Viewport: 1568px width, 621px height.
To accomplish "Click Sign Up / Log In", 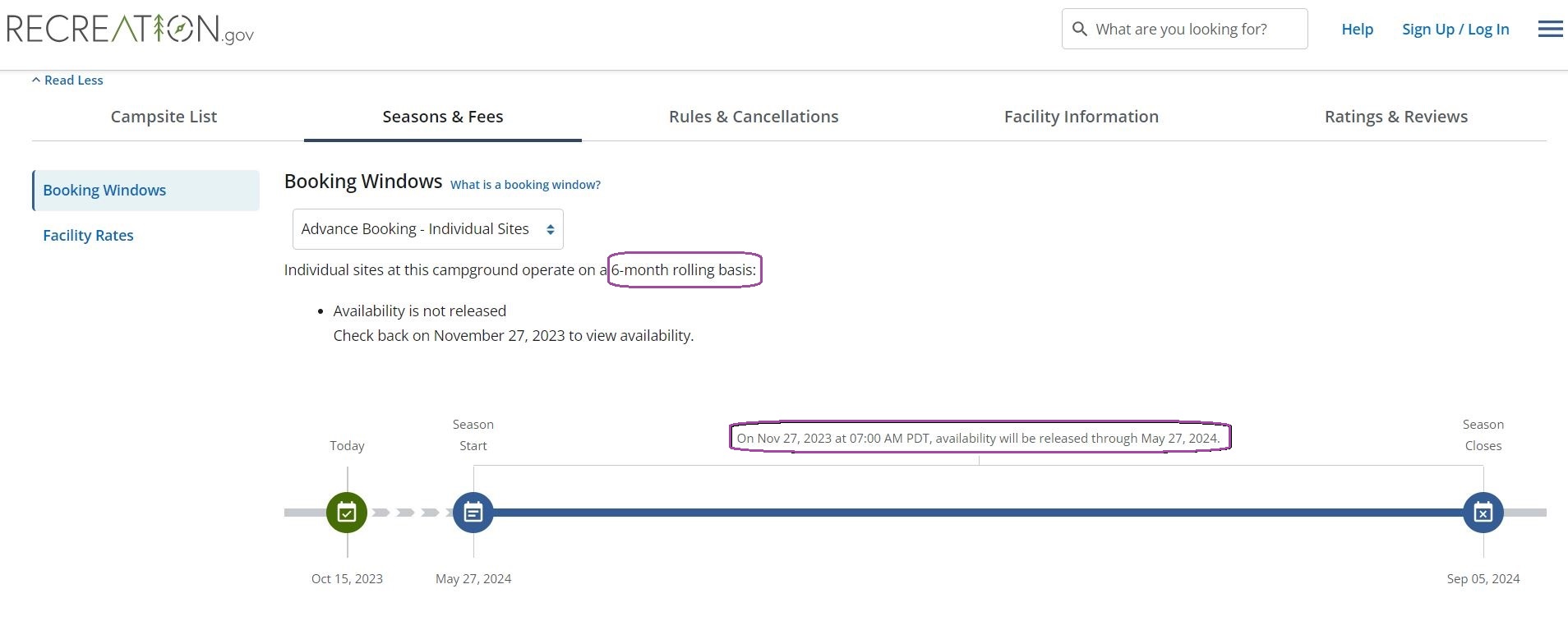I will coord(1455,30).
